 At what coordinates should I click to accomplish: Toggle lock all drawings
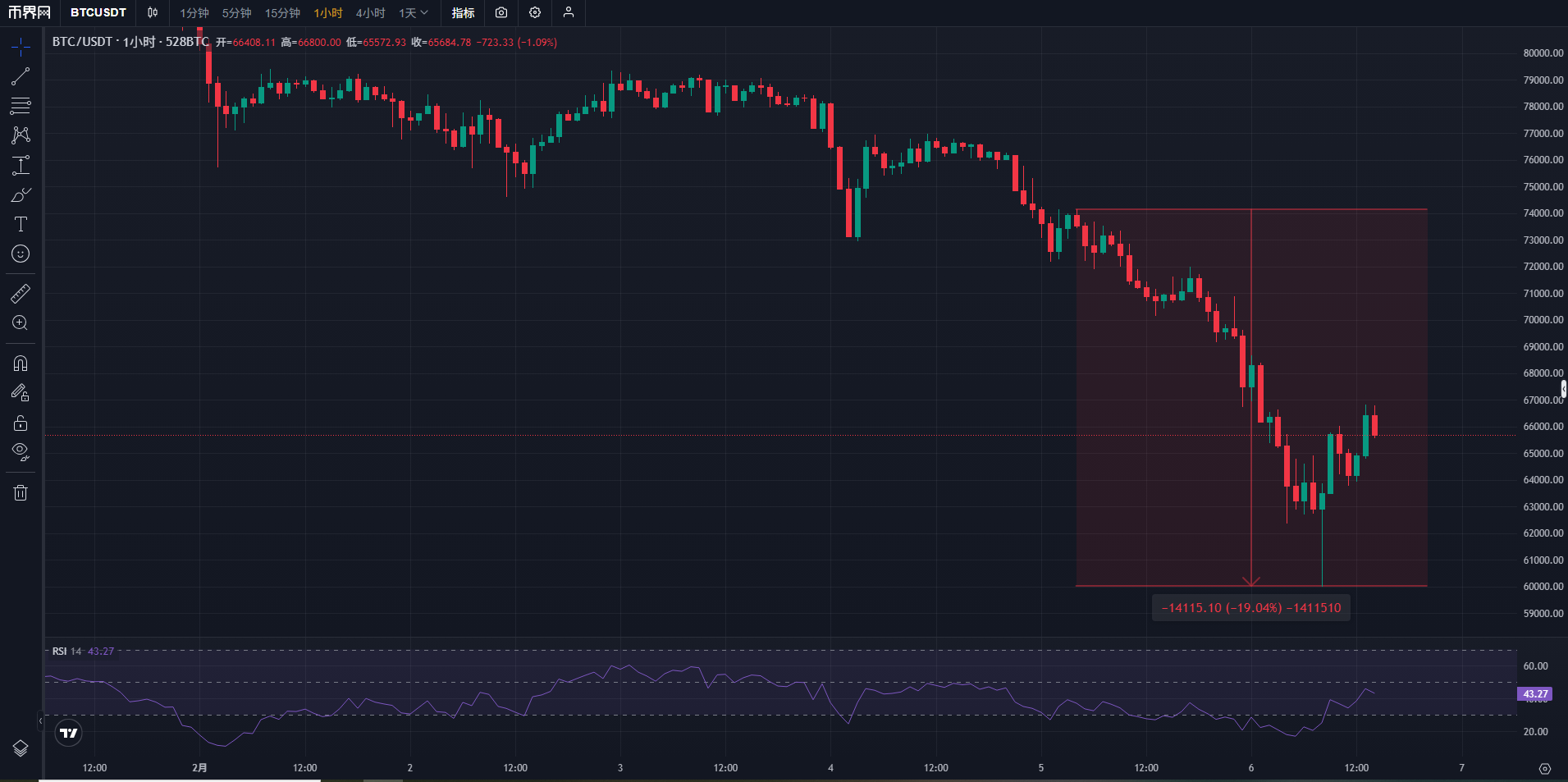coord(21,423)
